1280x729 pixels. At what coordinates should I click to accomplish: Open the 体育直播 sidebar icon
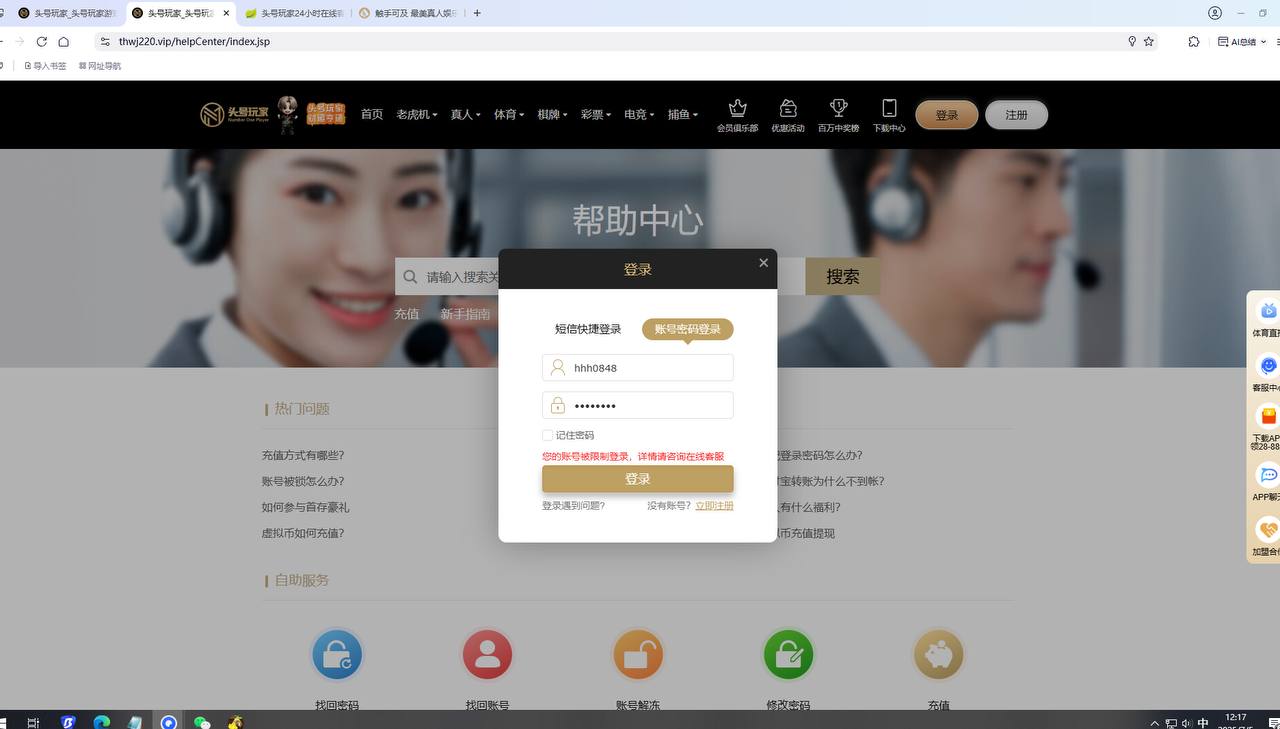(x=1268, y=312)
